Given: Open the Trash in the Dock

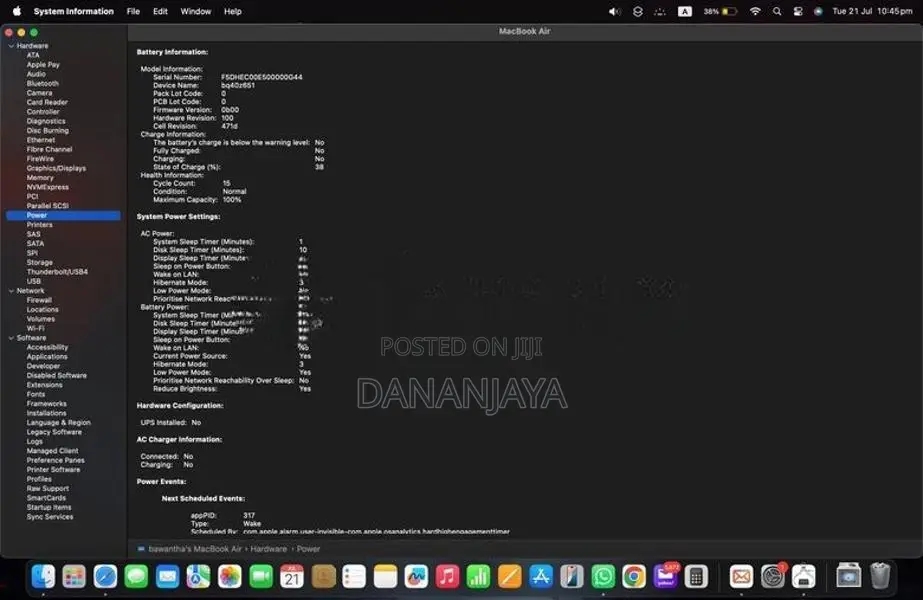Looking at the screenshot, I should [x=880, y=576].
